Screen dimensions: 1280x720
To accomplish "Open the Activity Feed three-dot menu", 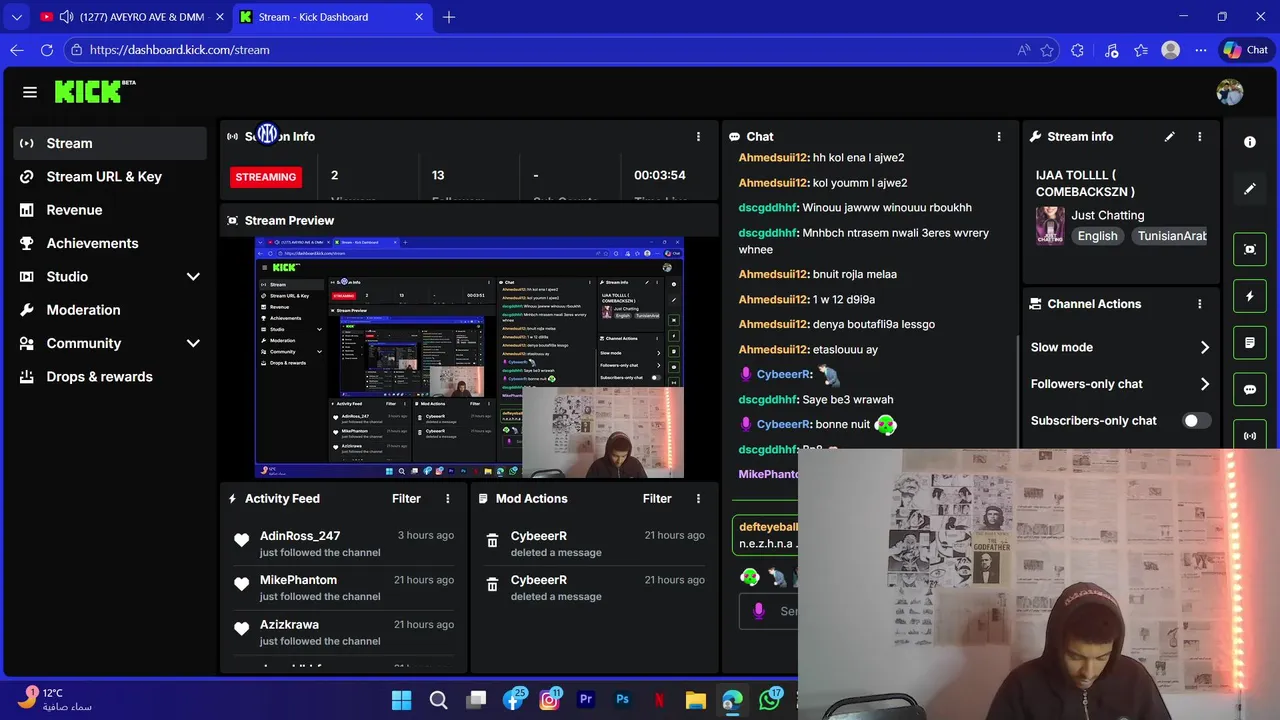I will 447,499.
